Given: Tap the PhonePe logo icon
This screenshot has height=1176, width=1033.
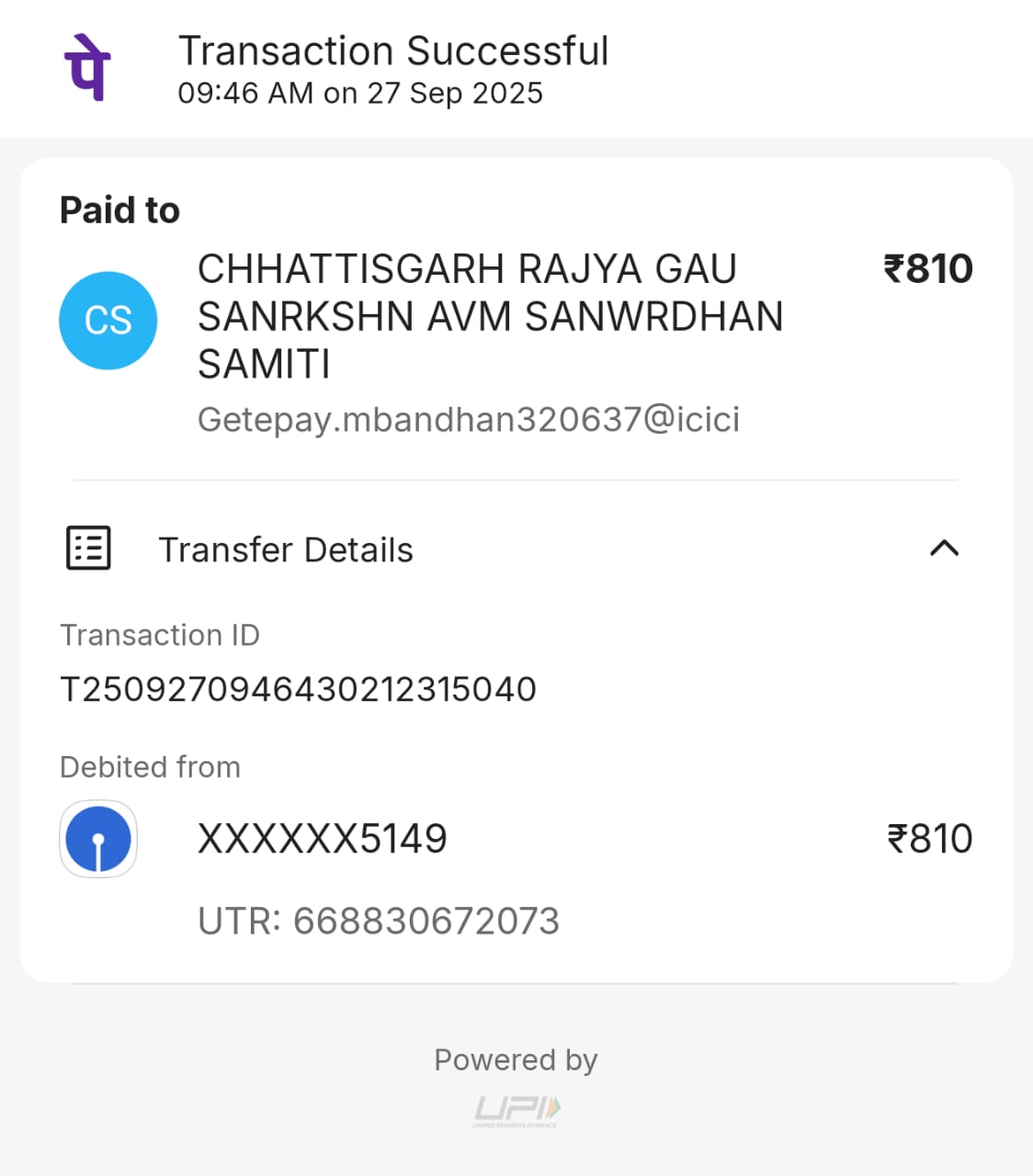Looking at the screenshot, I should 87,68.
